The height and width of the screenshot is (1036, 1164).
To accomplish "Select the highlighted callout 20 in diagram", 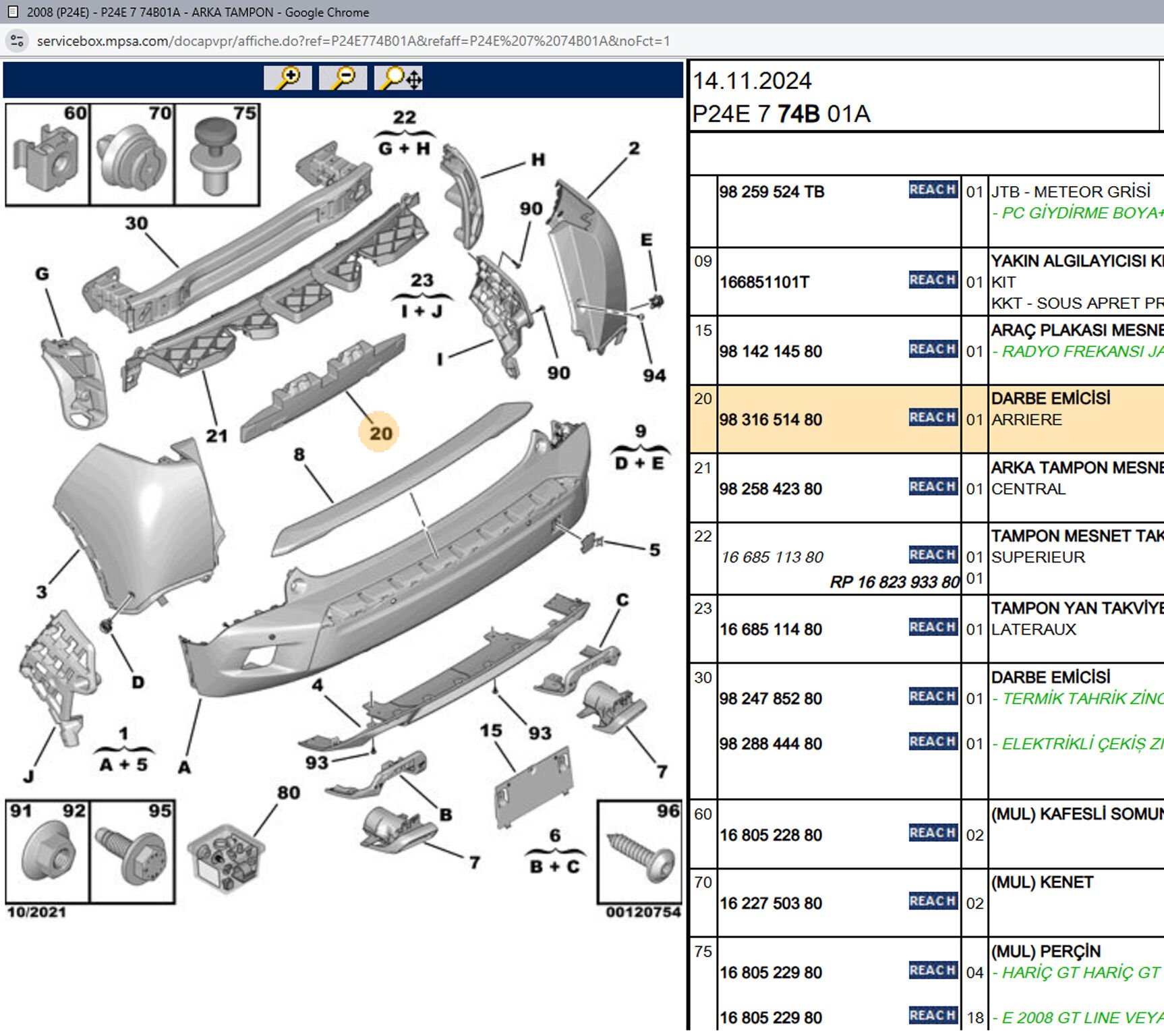I will 380,433.
